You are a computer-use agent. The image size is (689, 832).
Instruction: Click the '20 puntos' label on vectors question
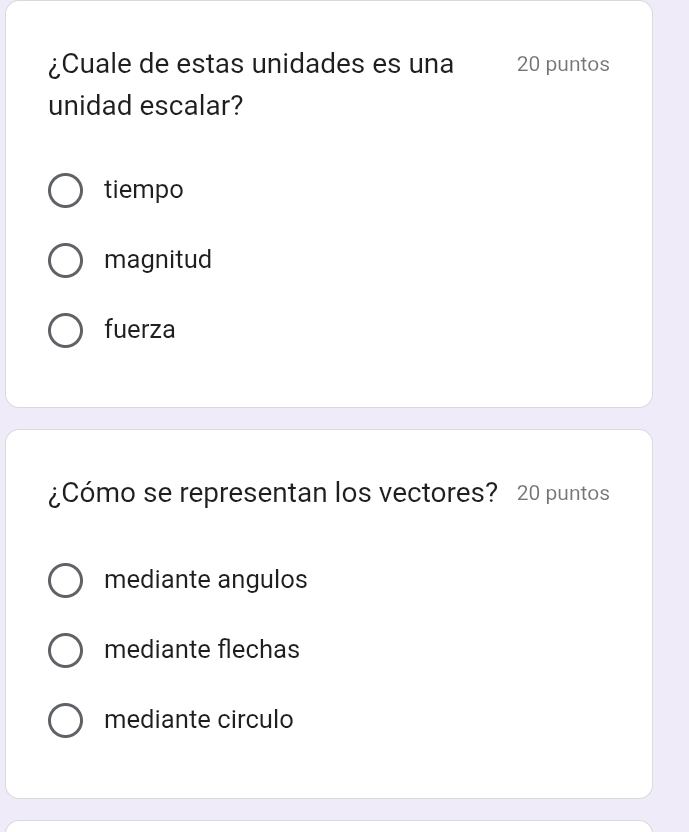564,493
